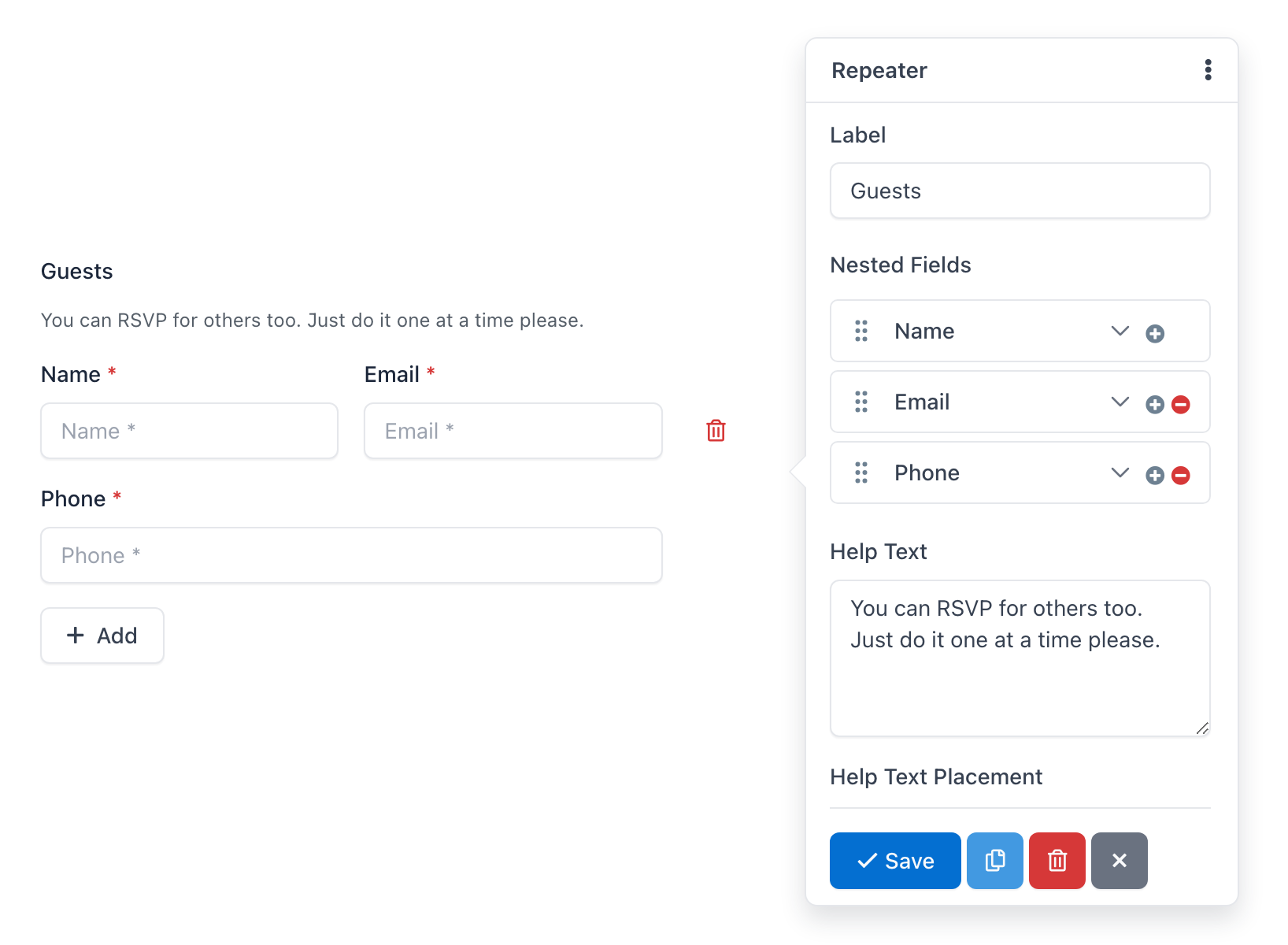This screenshot has width=1288, height=945.
Task: Expand the Phone nested field chevron
Action: [1120, 472]
